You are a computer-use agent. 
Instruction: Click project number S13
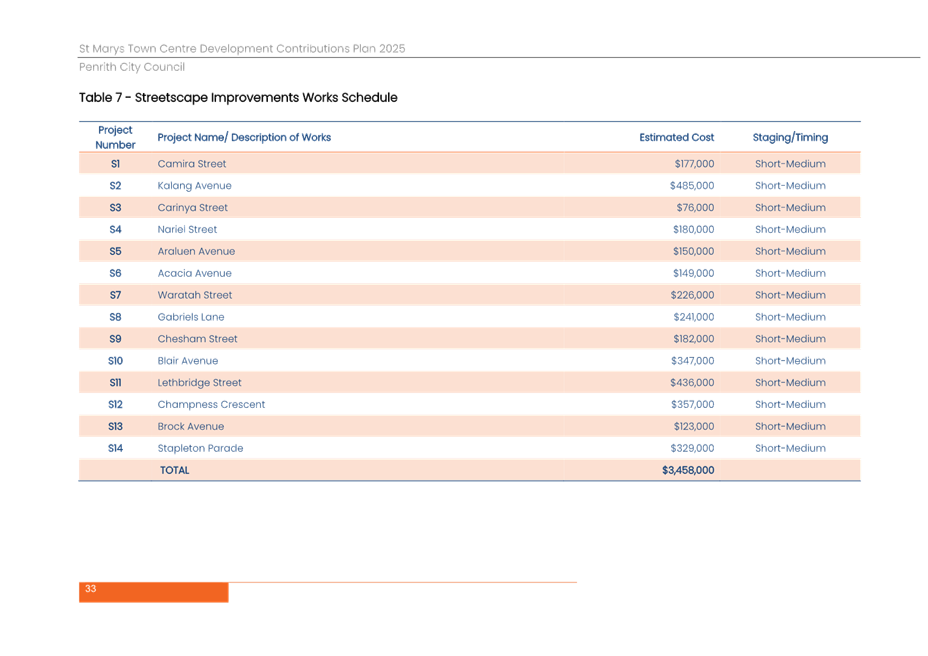point(115,427)
